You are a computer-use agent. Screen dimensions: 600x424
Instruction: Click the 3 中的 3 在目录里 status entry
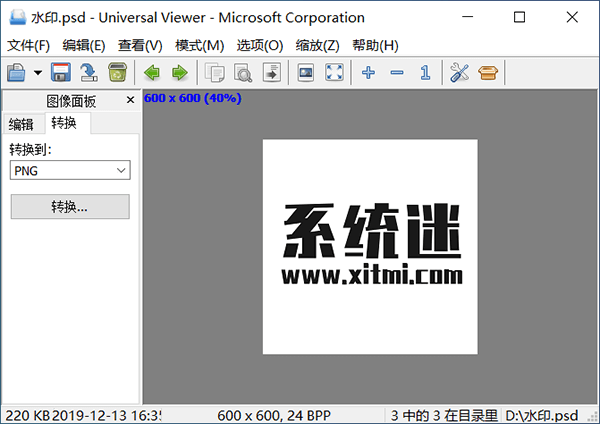[443, 416]
